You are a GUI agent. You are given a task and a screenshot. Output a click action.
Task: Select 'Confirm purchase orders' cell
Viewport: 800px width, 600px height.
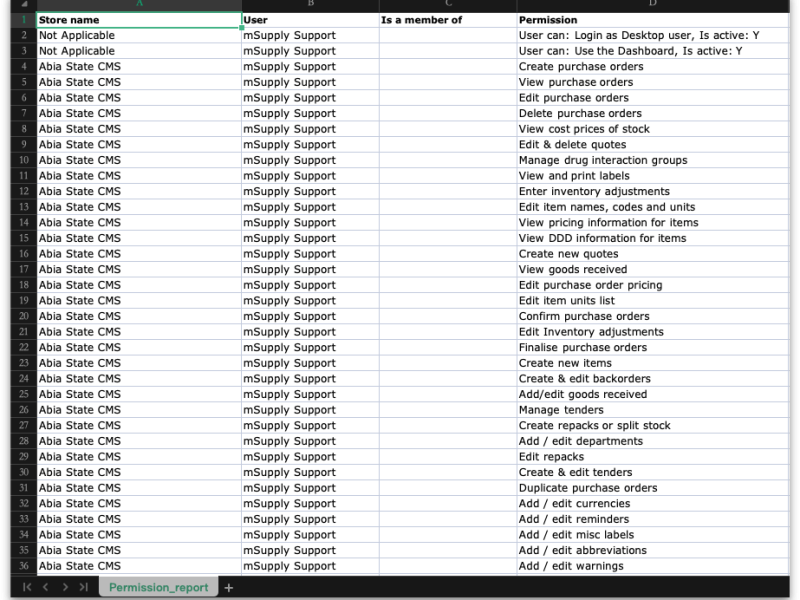tap(653, 316)
